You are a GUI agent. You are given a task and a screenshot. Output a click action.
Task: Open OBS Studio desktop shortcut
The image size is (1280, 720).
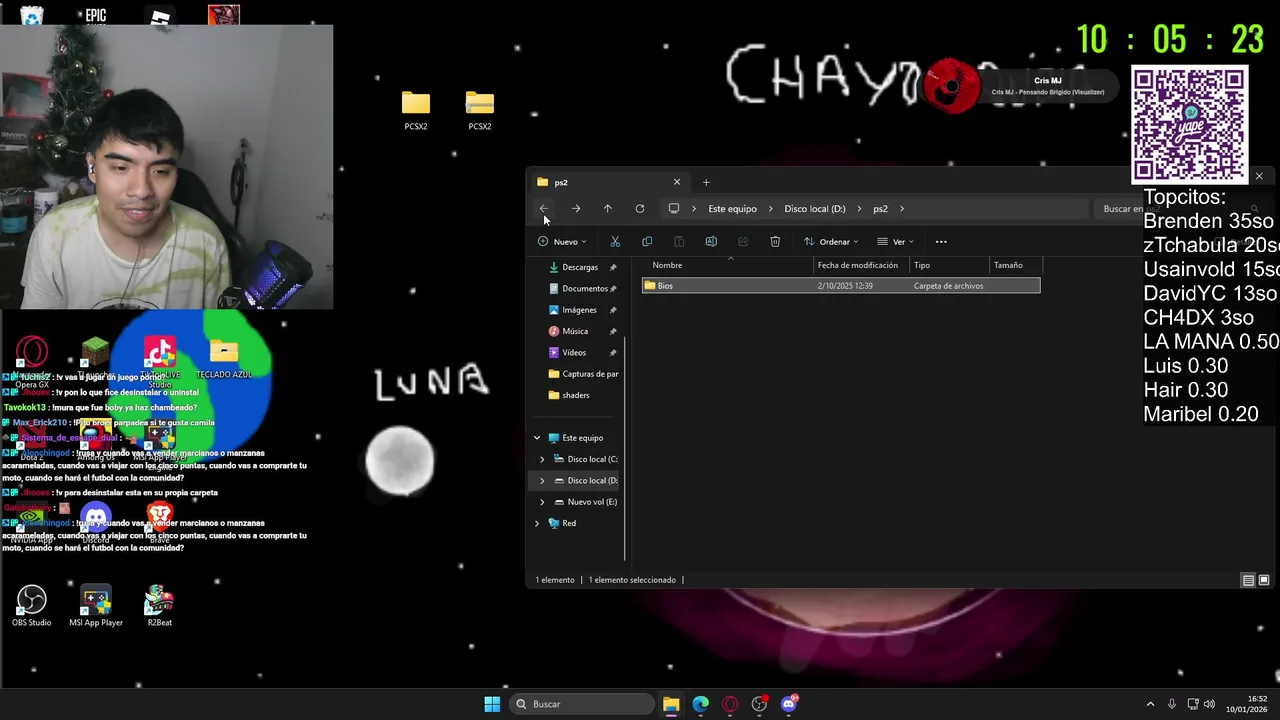(32, 606)
